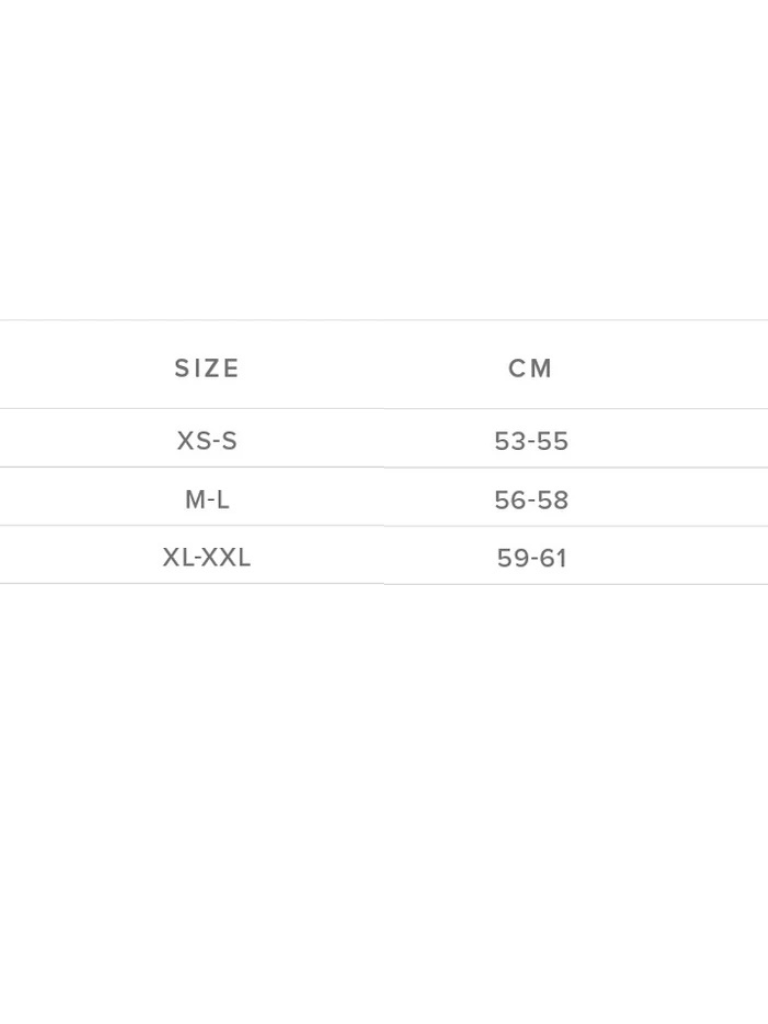This screenshot has width=768, height=1024.
Task: Click the table's top border line
Action: [384, 320]
